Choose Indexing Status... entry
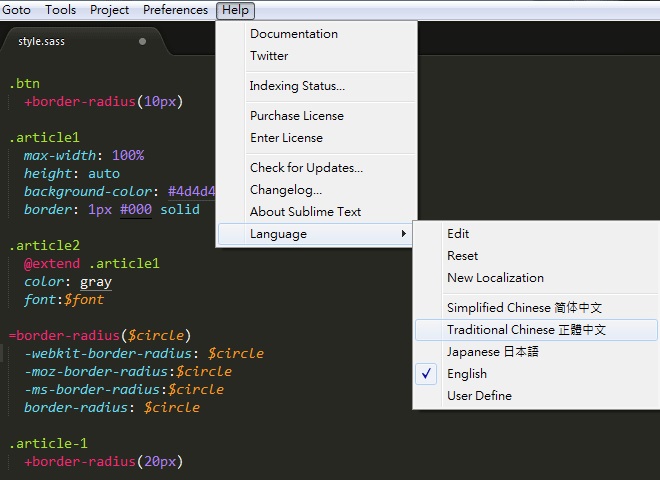 click(316, 86)
